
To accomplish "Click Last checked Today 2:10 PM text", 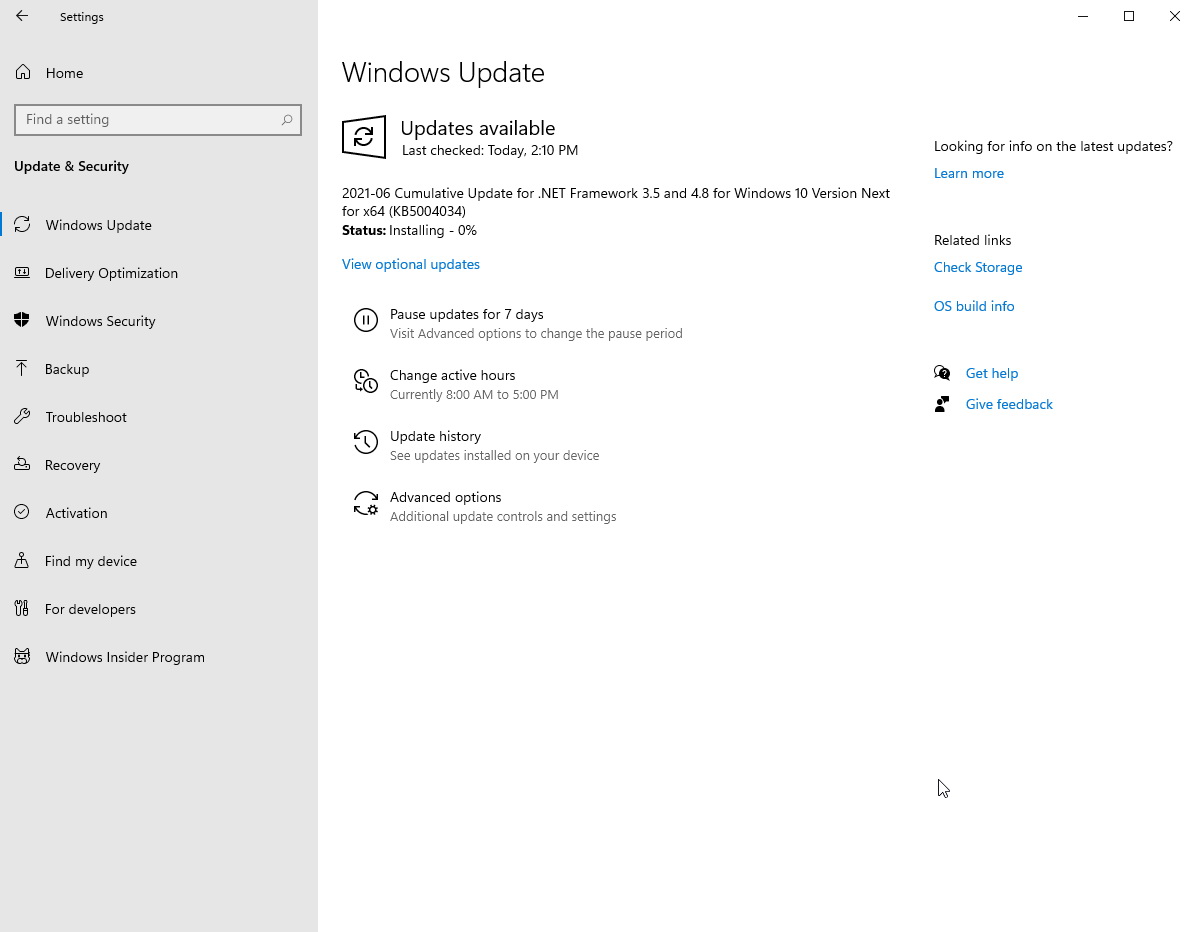I will point(489,150).
